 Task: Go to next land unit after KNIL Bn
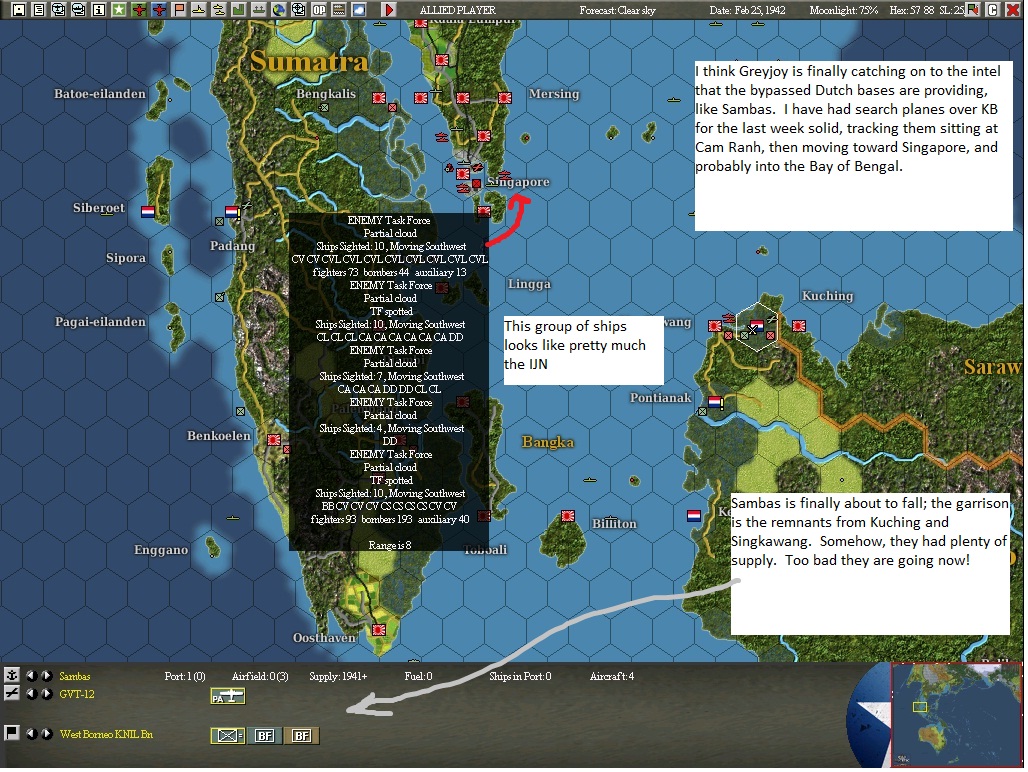click(47, 733)
